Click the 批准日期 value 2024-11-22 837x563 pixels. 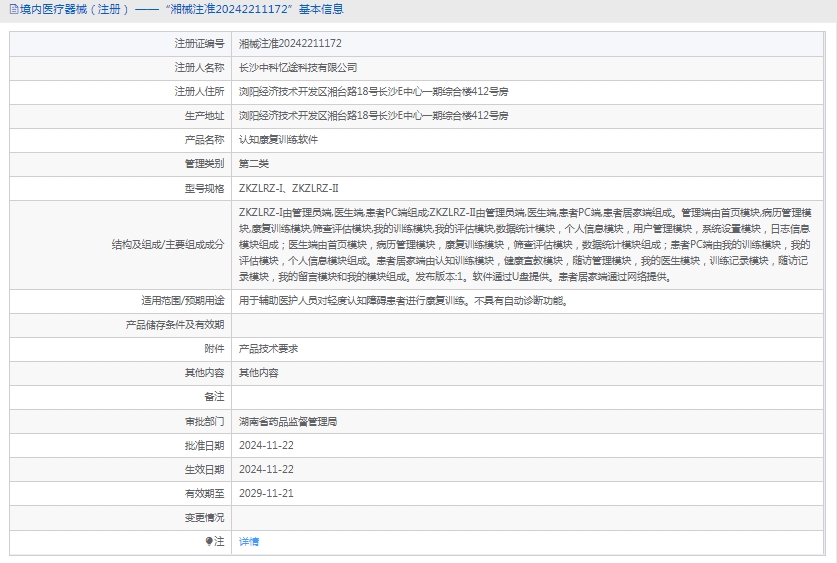pos(266,446)
